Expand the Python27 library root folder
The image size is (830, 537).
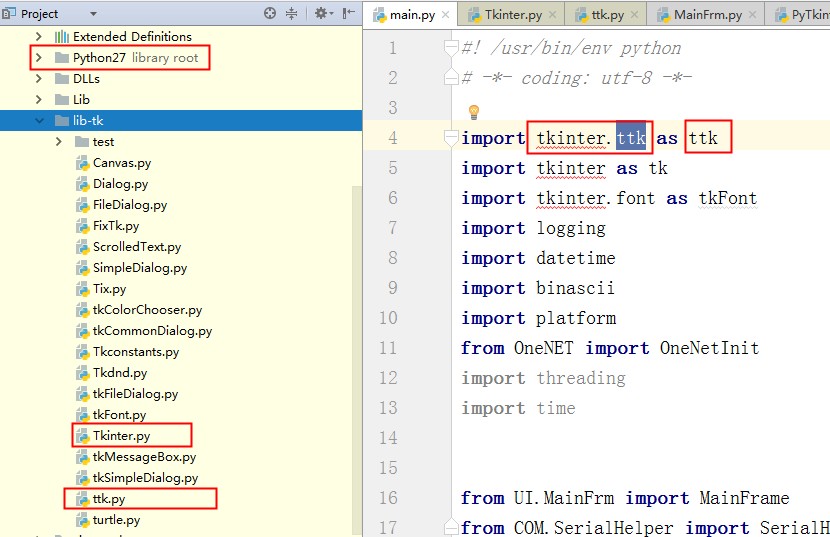38,57
